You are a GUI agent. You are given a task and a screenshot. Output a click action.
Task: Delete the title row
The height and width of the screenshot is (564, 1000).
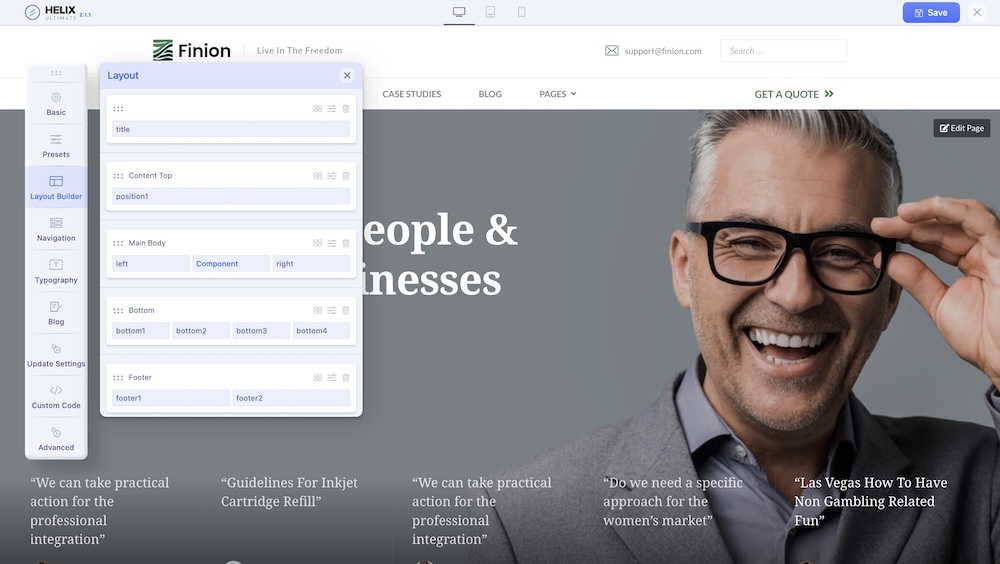point(346,109)
